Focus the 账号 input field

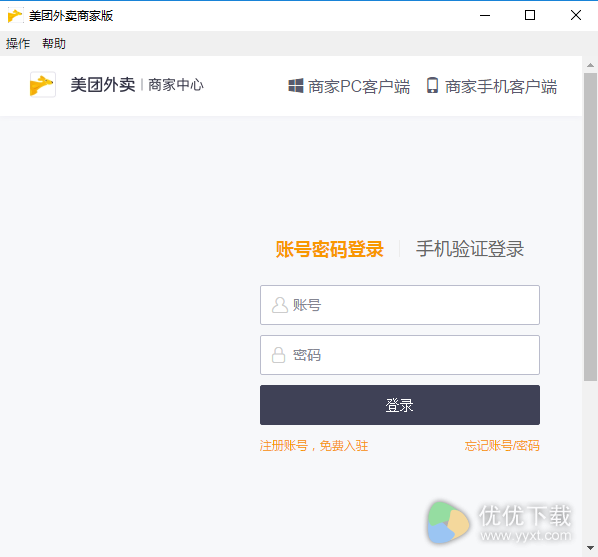point(400,305)
